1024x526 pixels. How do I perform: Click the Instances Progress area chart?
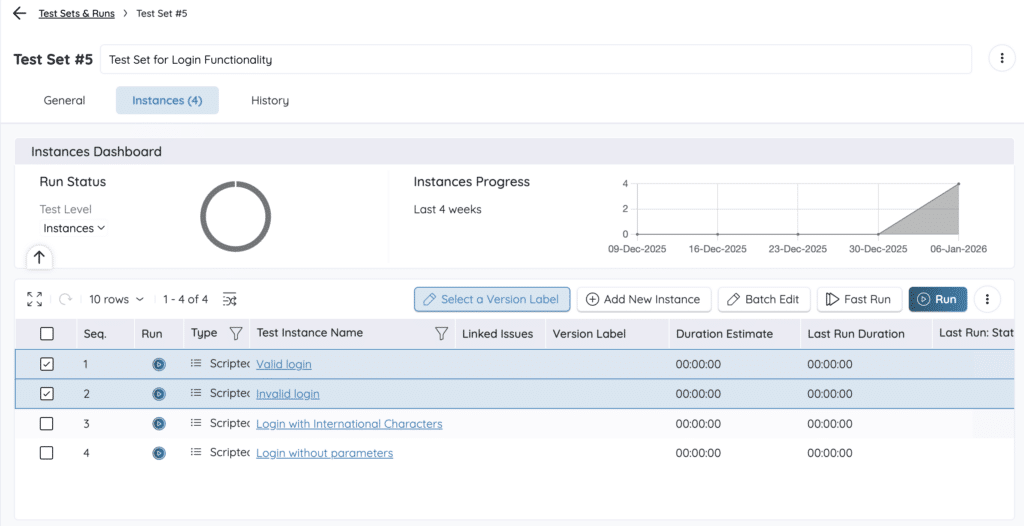pos(798,209)
